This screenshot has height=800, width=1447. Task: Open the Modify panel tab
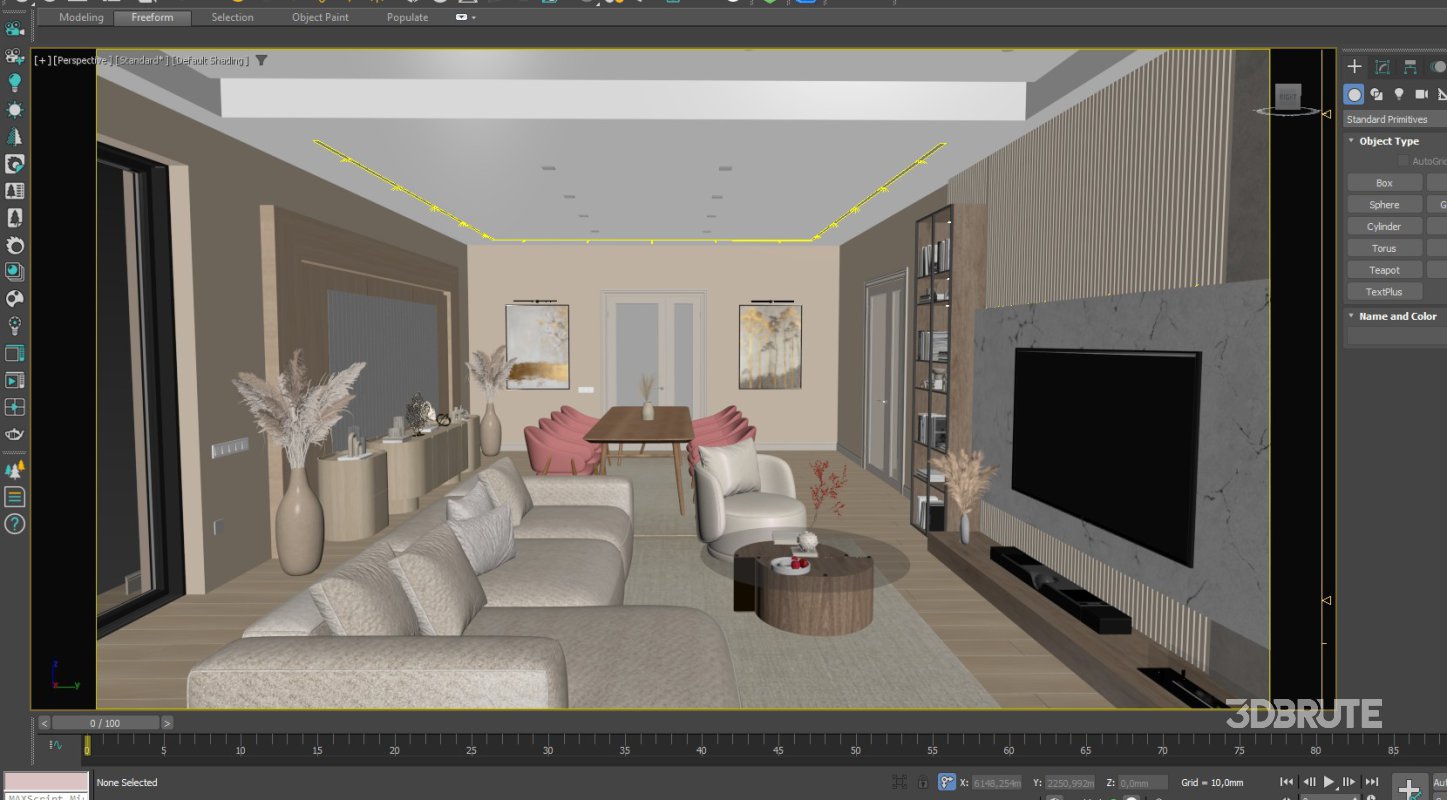coord(1382,66)
